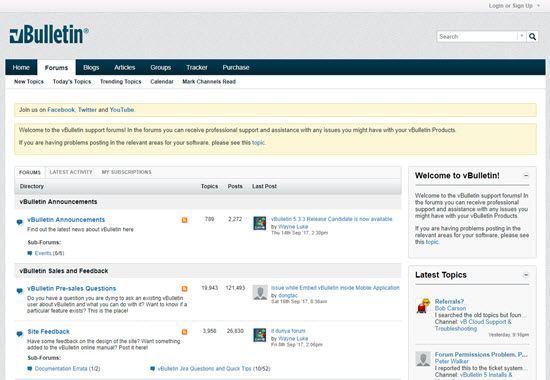Go to the Home tab

21,67
